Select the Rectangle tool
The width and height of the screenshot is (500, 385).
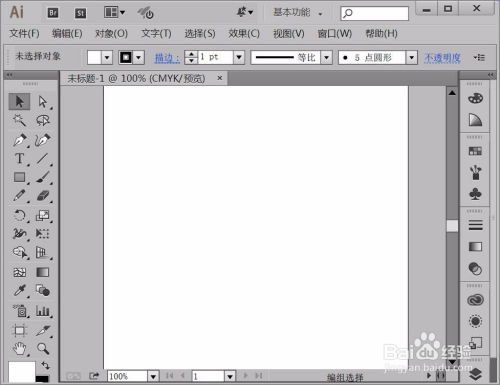point(19,177)
